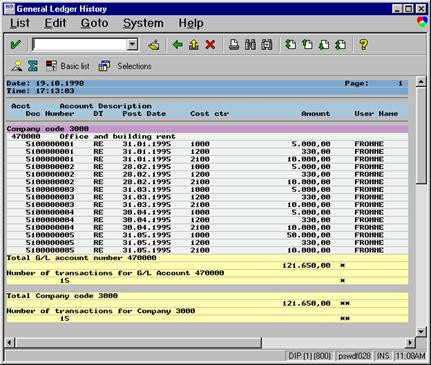The height and width of the screenshot is (365, 431).
Task: Click inside the command input field
Action: 80,44
